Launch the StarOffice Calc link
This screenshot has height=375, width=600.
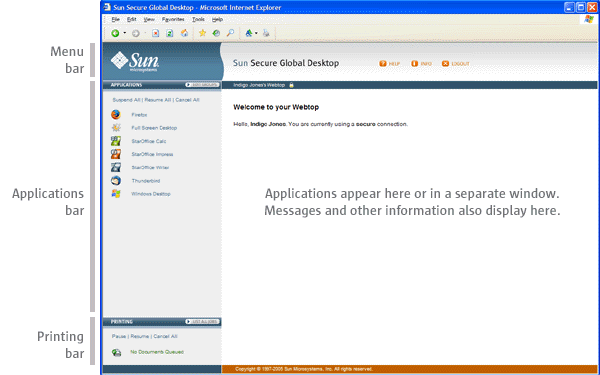pos(149,141)
